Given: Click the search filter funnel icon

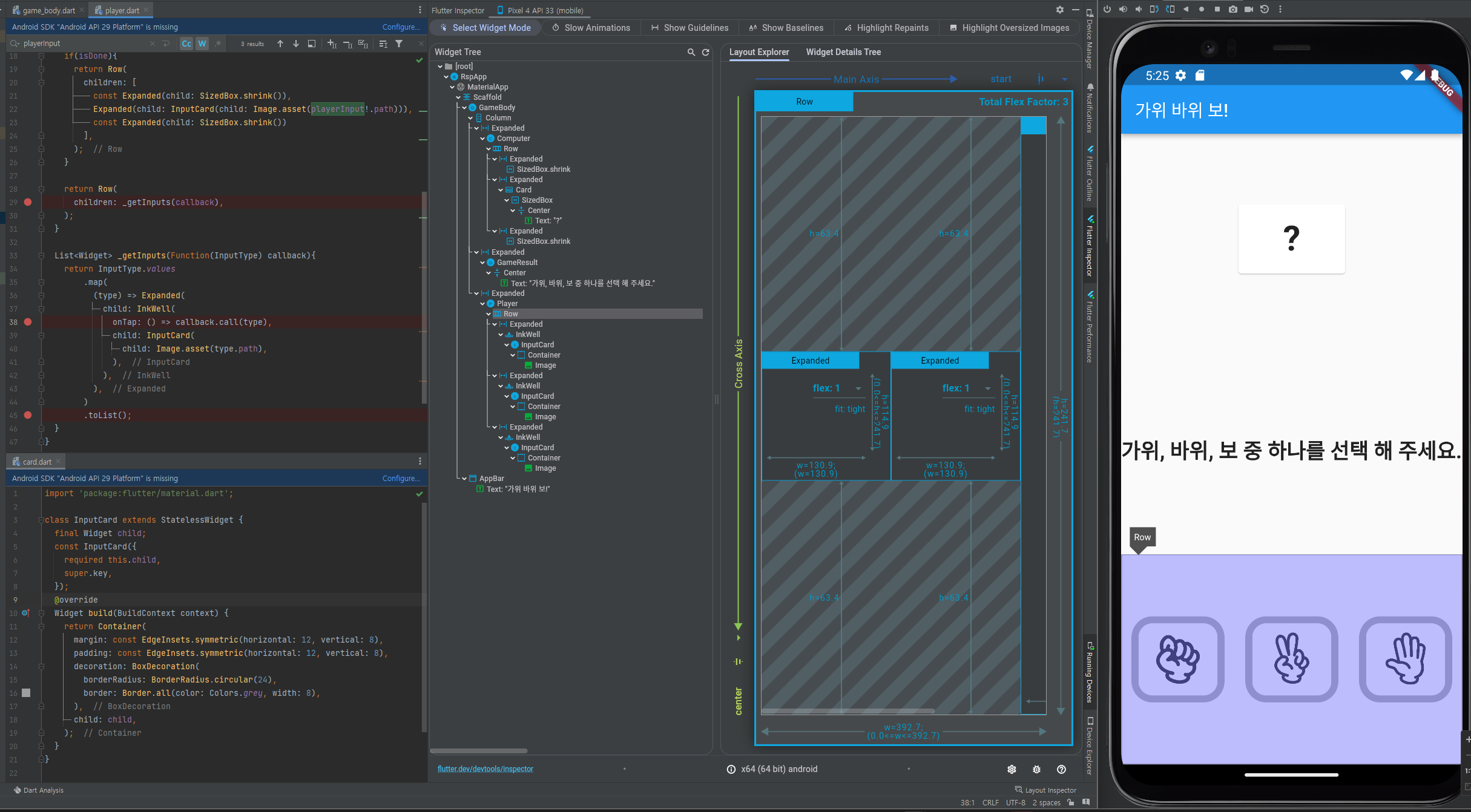Looking at the screenshot, I should (399, 44).
